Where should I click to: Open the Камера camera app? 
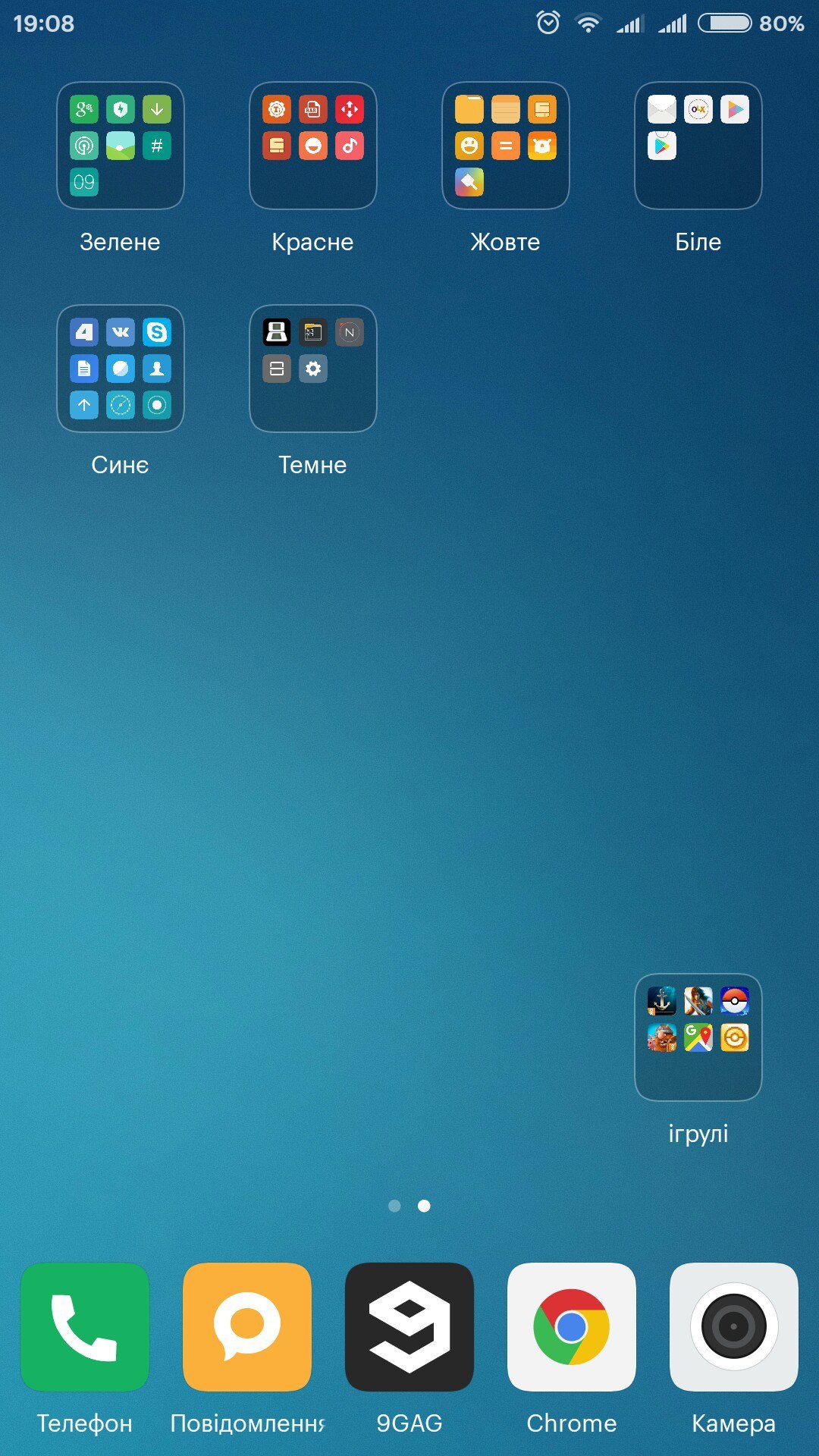(x=733, y=1327)
